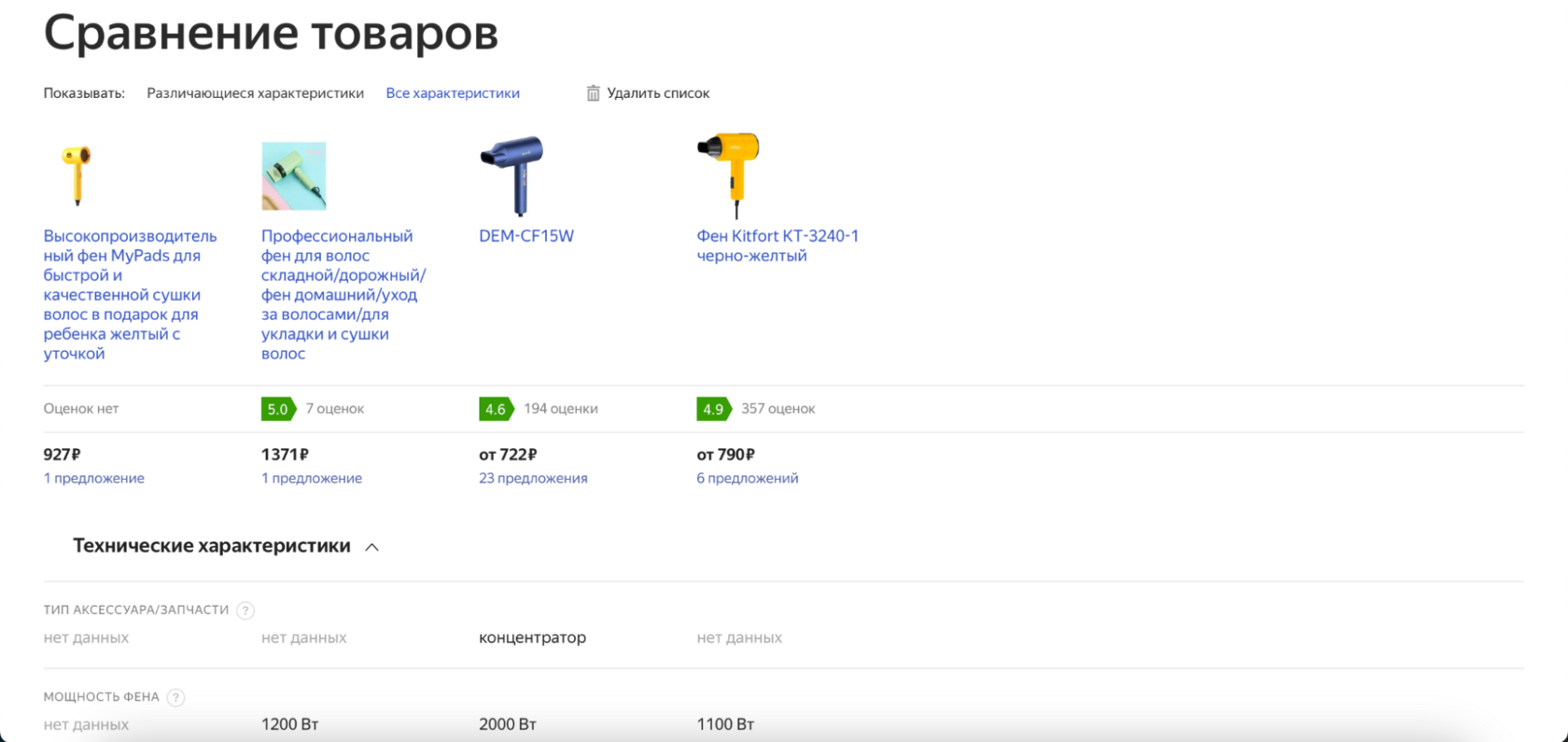View 1 предложение under the 927₽ price
Image resolution: width=1568 pixels, height=742 pixels.
pyautogui.click(x=93, y=478)
